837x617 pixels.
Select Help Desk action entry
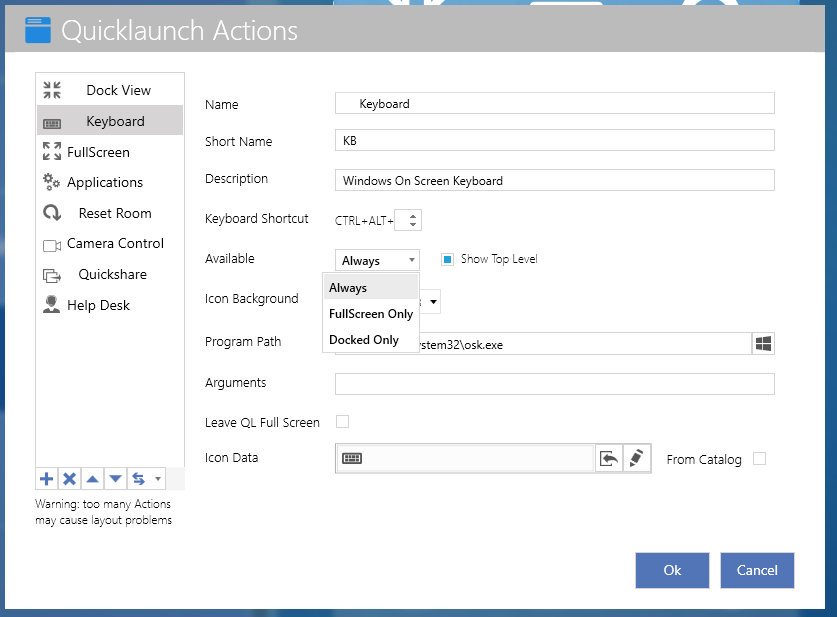(x=110, y=305)
